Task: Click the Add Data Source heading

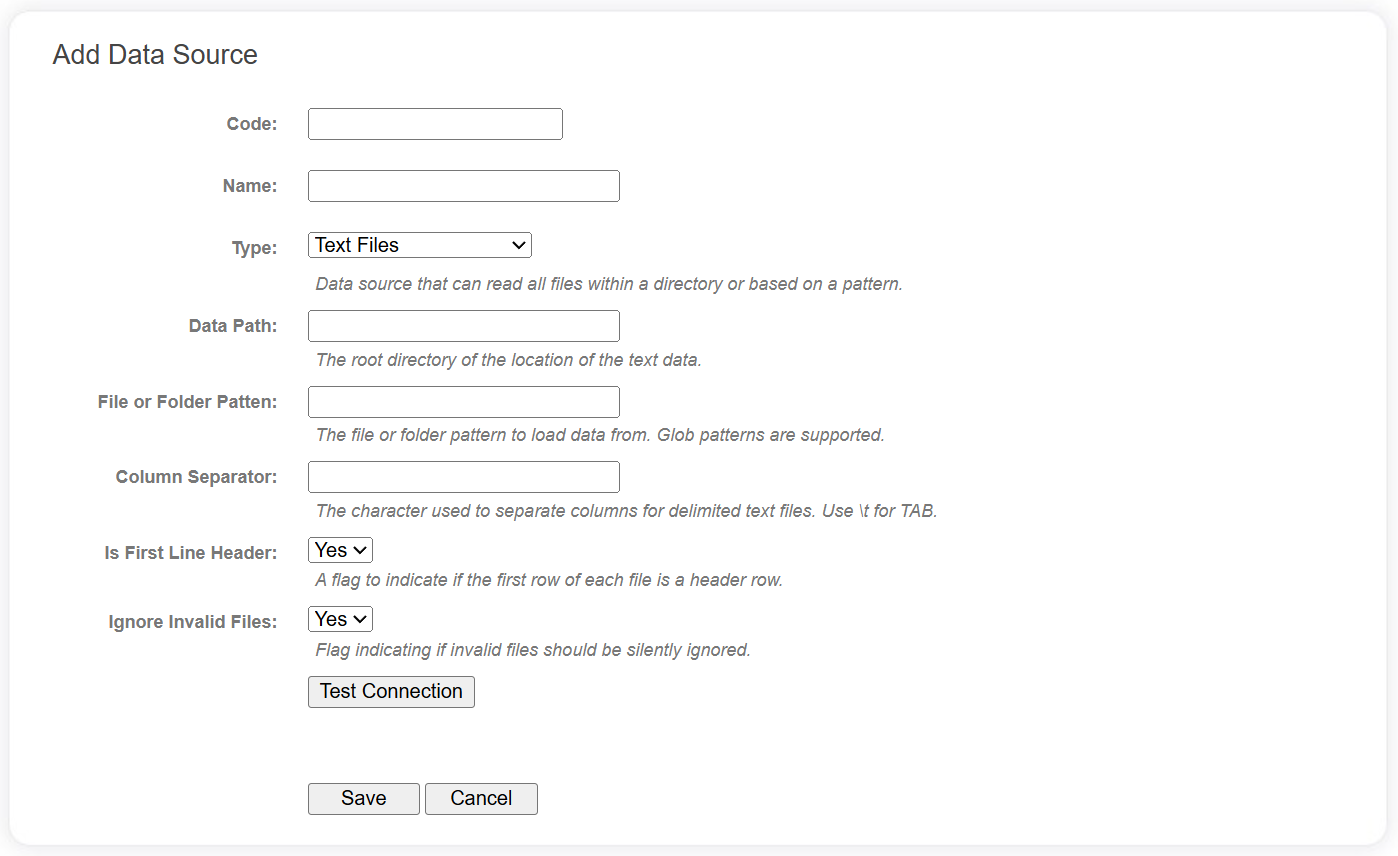Action: point(154,54)
